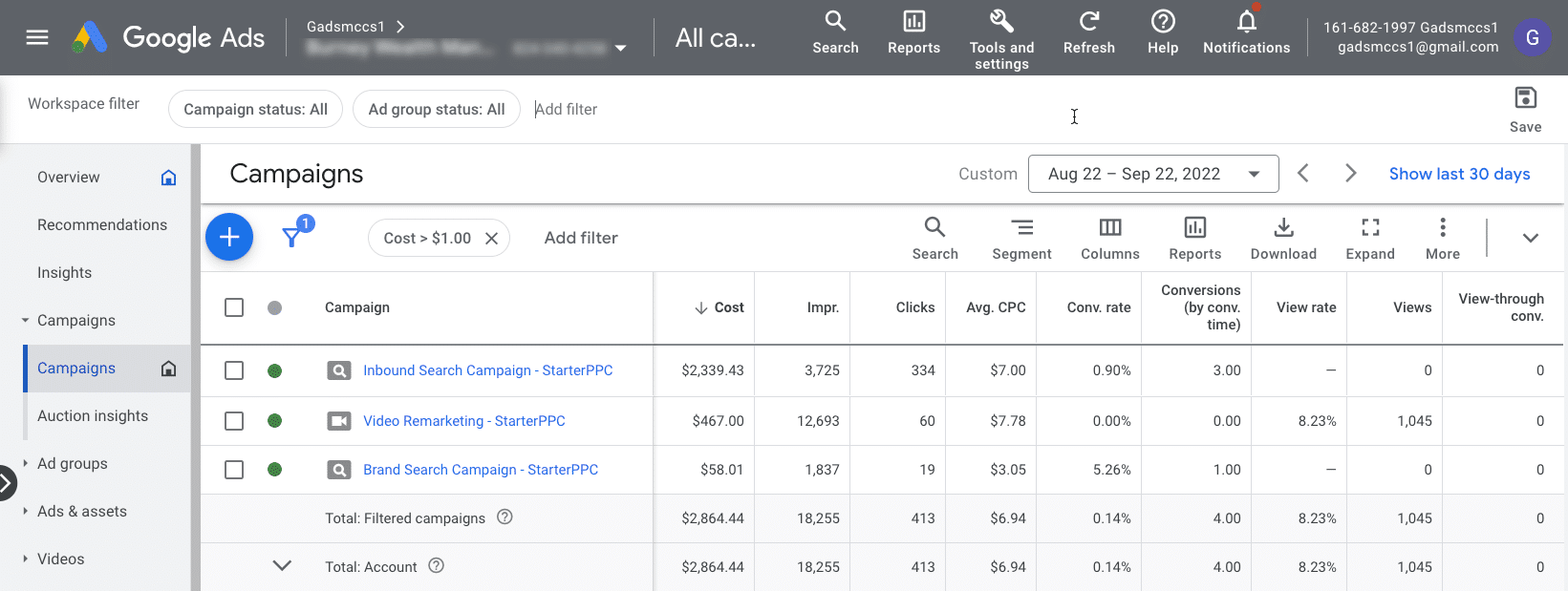This screenshot has width=1568, height=591.
Task: Check the Inbound Search Campaign row
Action: point(234,370)
